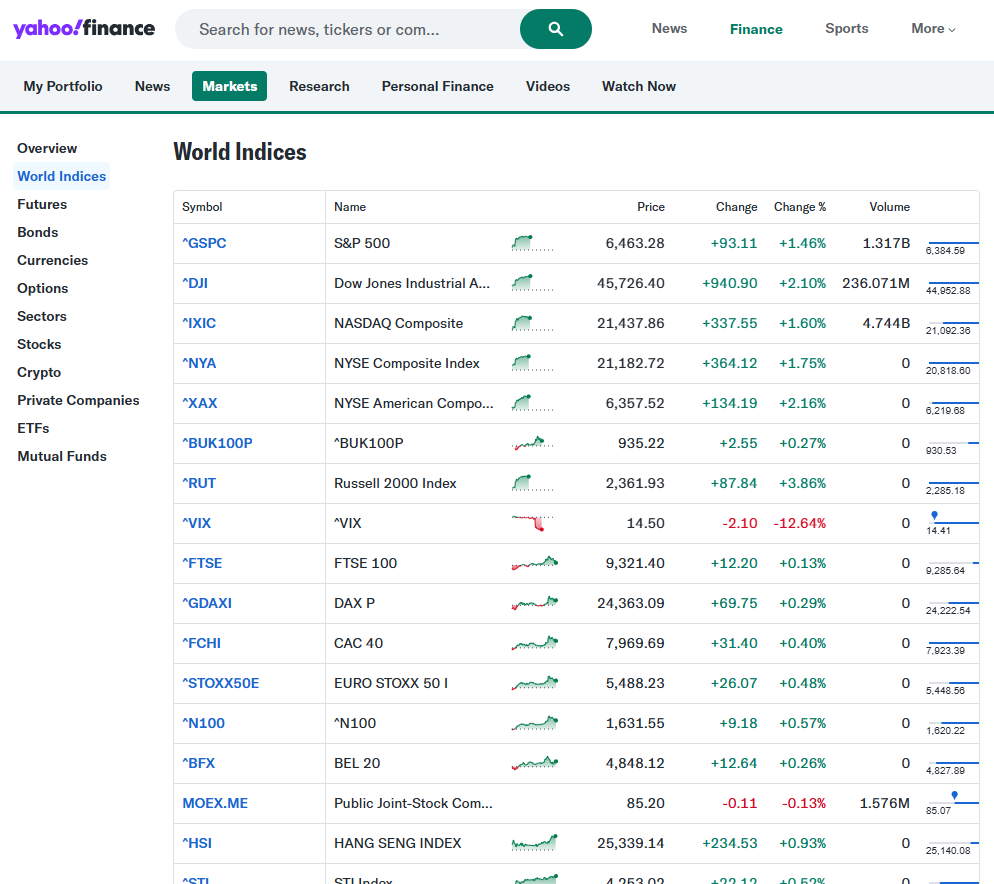Click the S&P 500 sparkline chart
994x884 pixels.
point(532,243)
